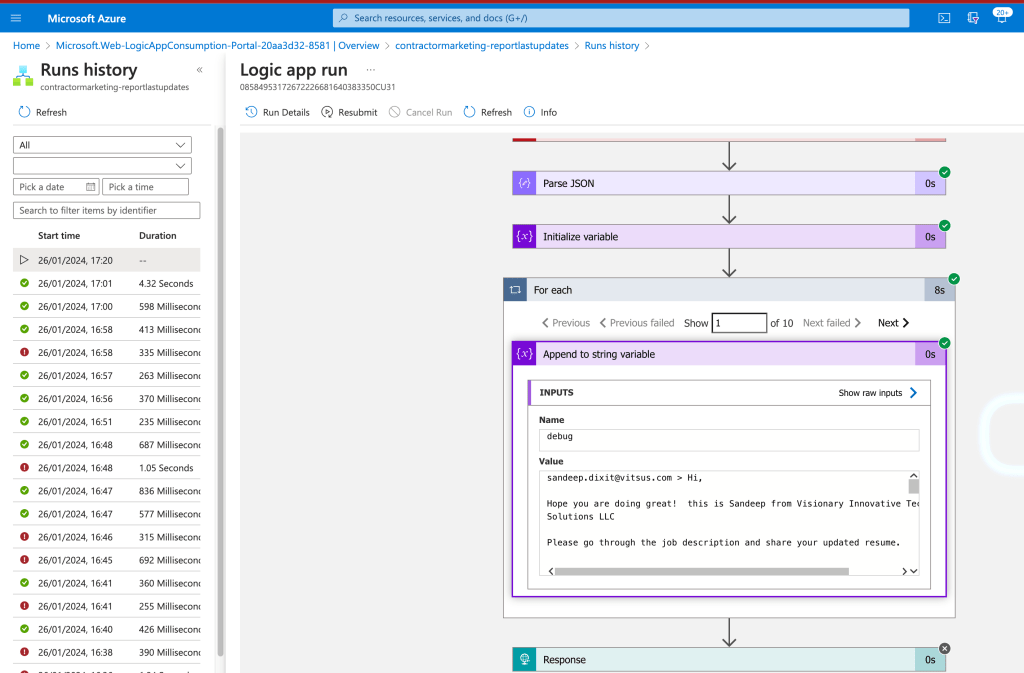This screenshot has width=1024, height=673.
Task: Collapse the For each header
Action: (x=729, y=290)
